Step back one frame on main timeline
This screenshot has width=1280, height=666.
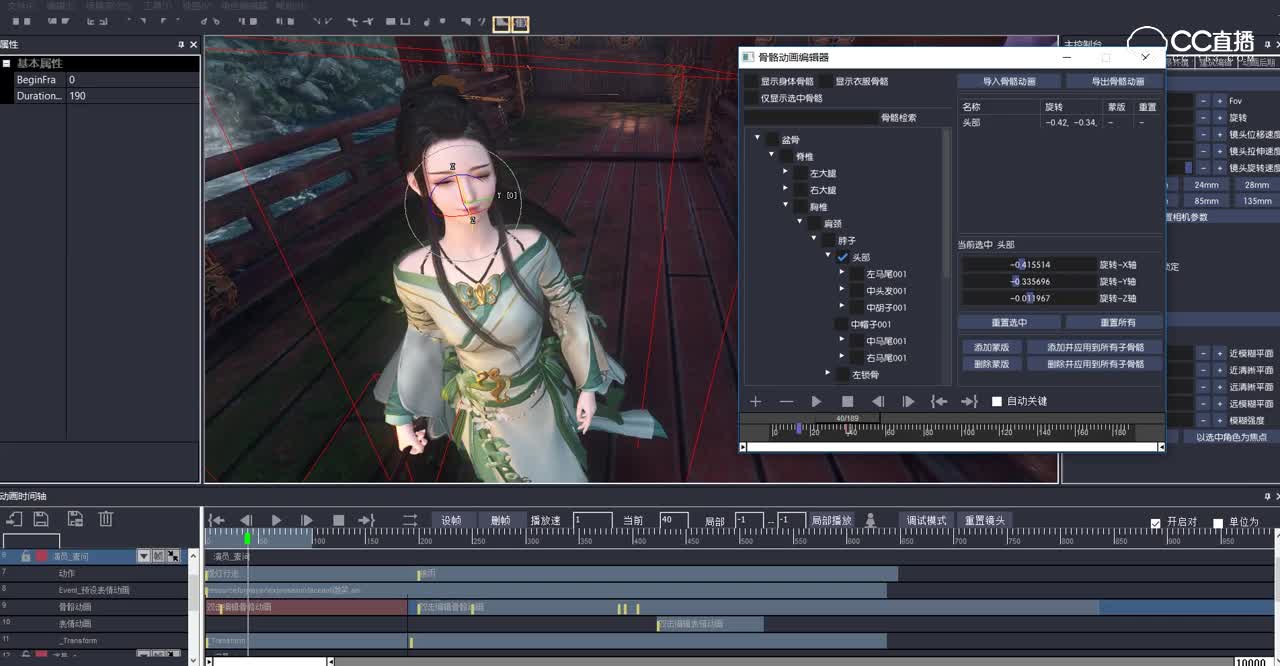246,520
